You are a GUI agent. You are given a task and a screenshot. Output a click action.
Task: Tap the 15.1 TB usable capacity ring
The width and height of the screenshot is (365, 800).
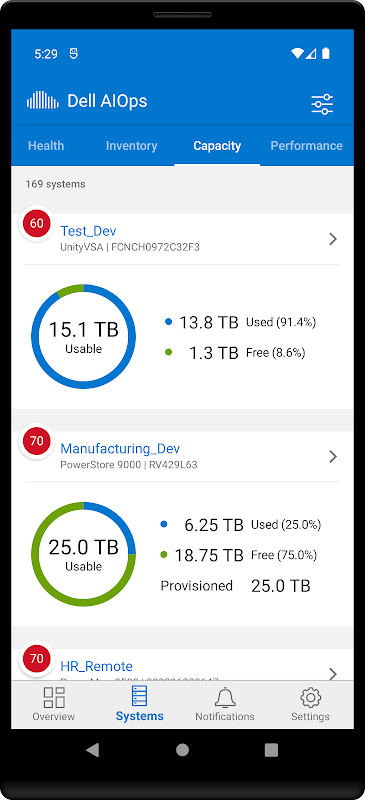point(84,336)
